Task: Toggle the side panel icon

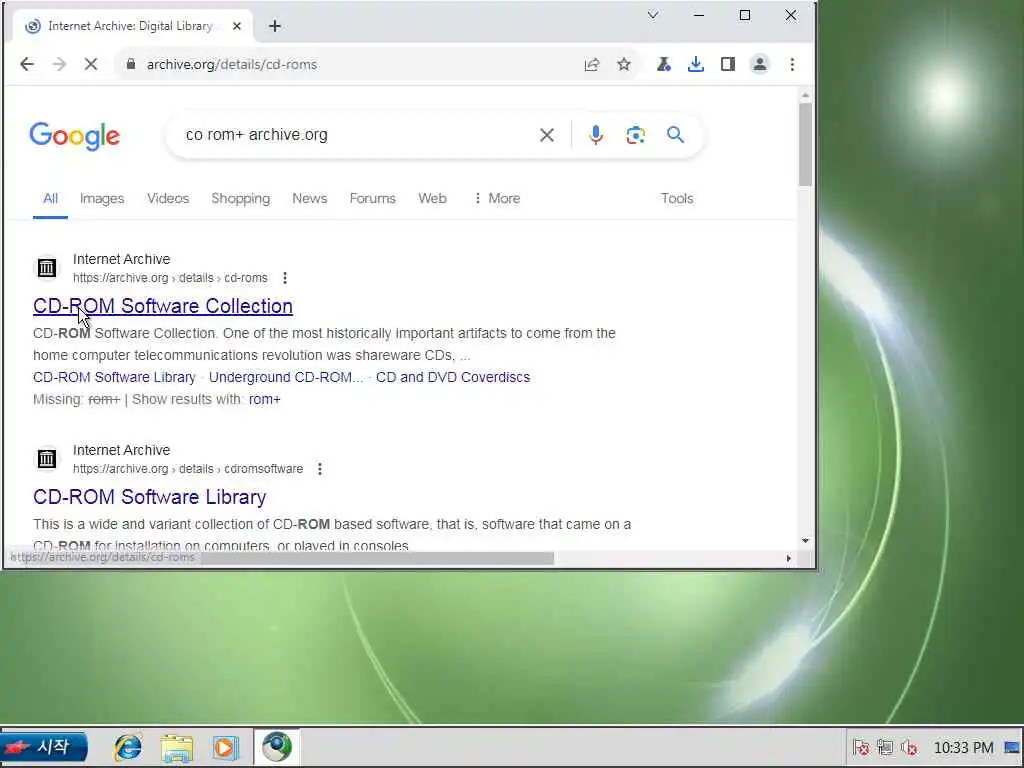Action: click(x=728, y=64)
